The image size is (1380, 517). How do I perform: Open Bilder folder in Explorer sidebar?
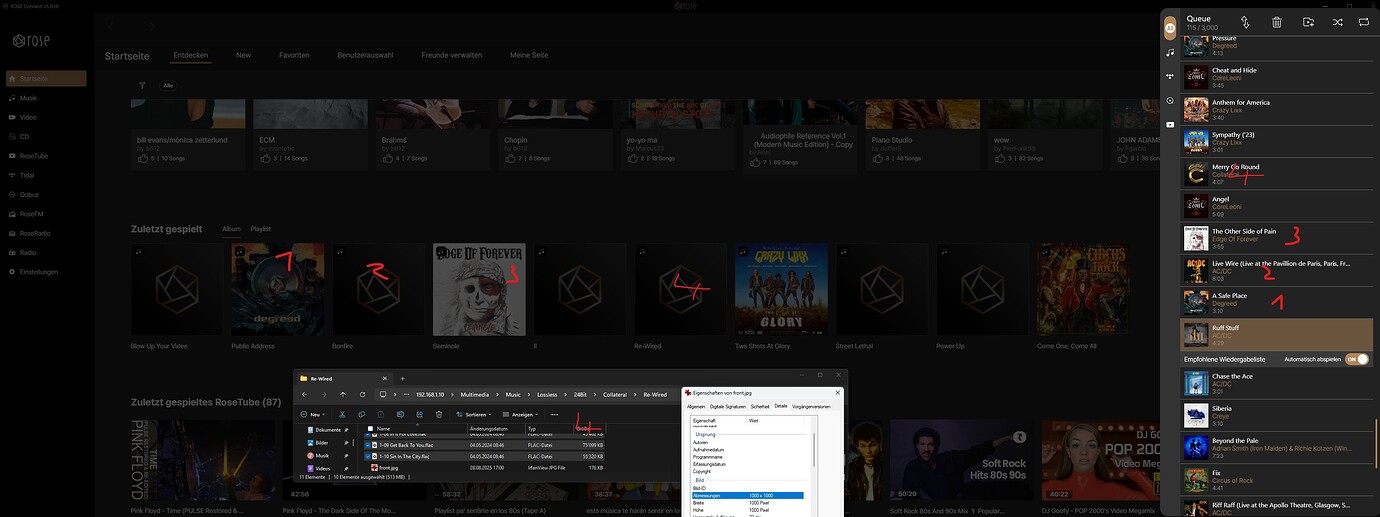point(320,443)
